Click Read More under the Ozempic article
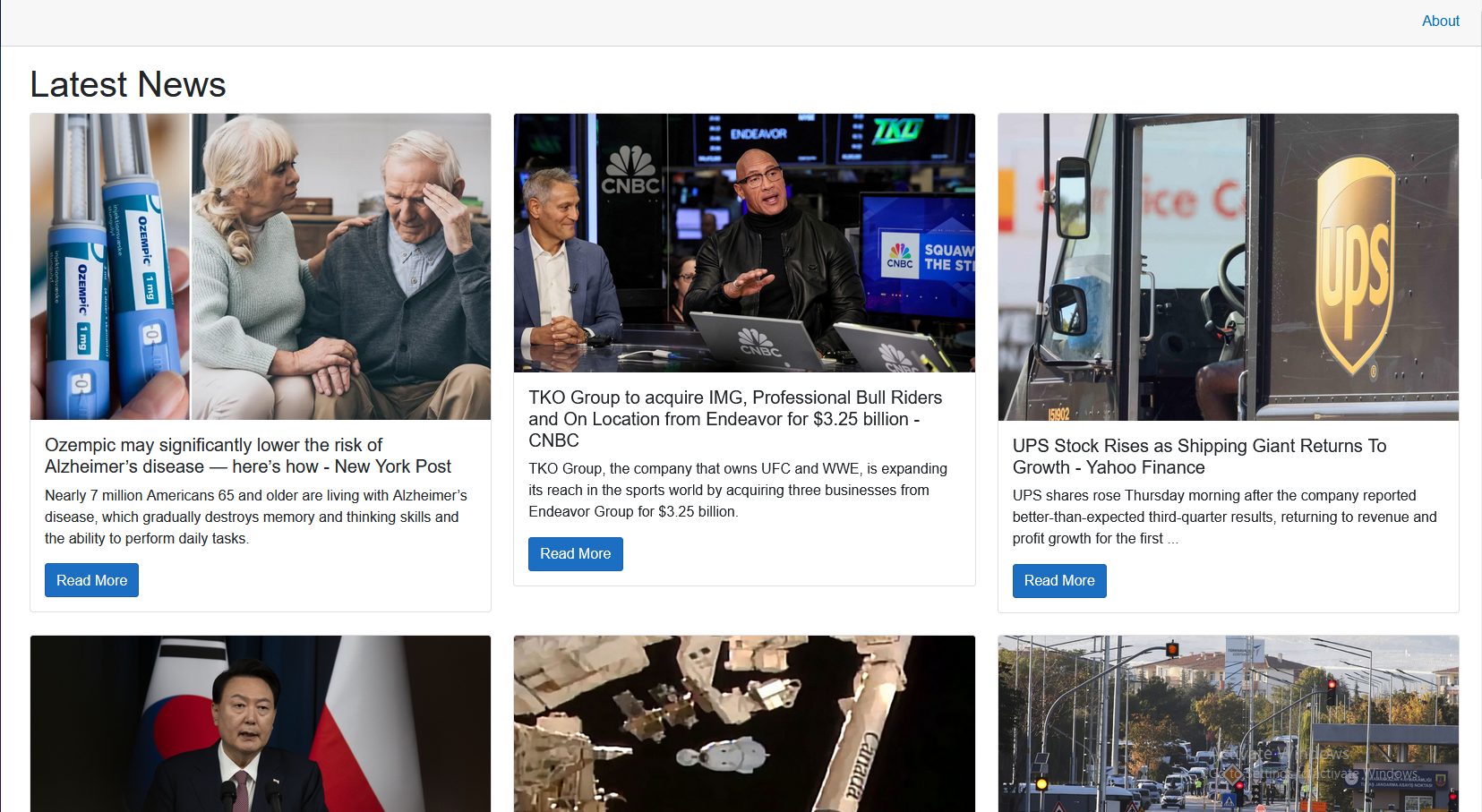 point(91,580)
